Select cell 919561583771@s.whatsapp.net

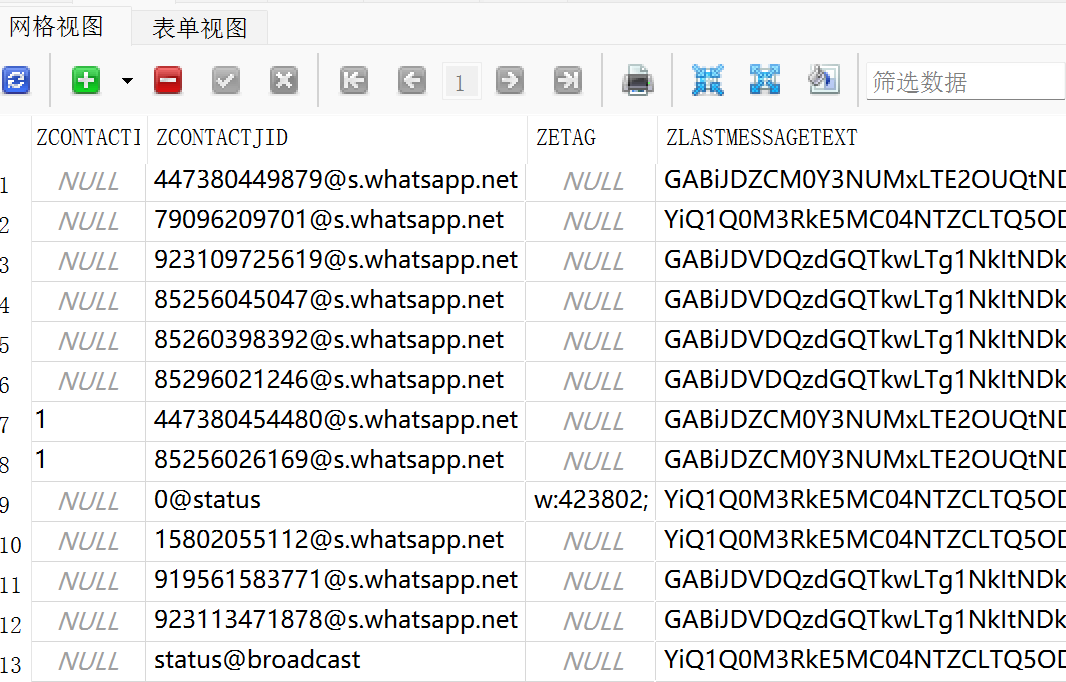tap(335, 581)
